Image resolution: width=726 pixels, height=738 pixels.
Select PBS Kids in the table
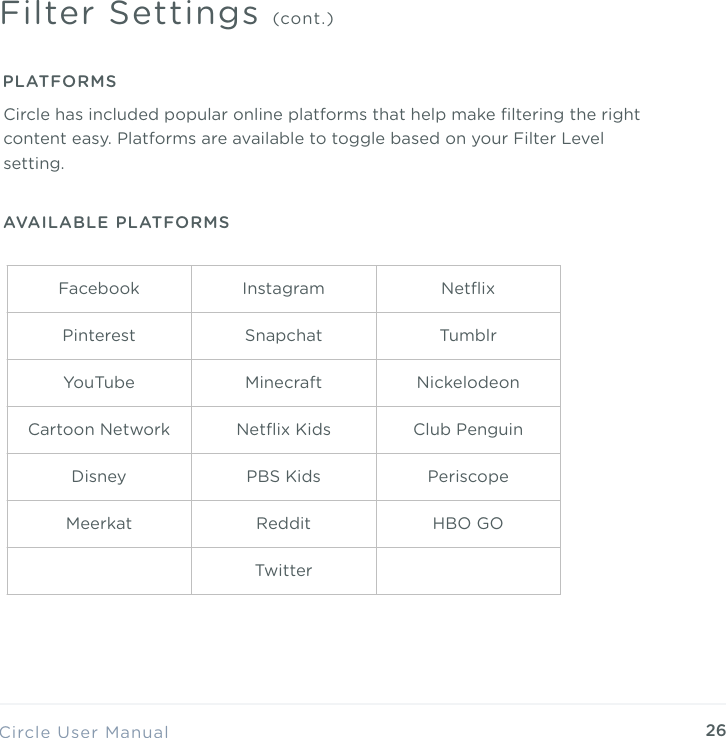[283, 477]
